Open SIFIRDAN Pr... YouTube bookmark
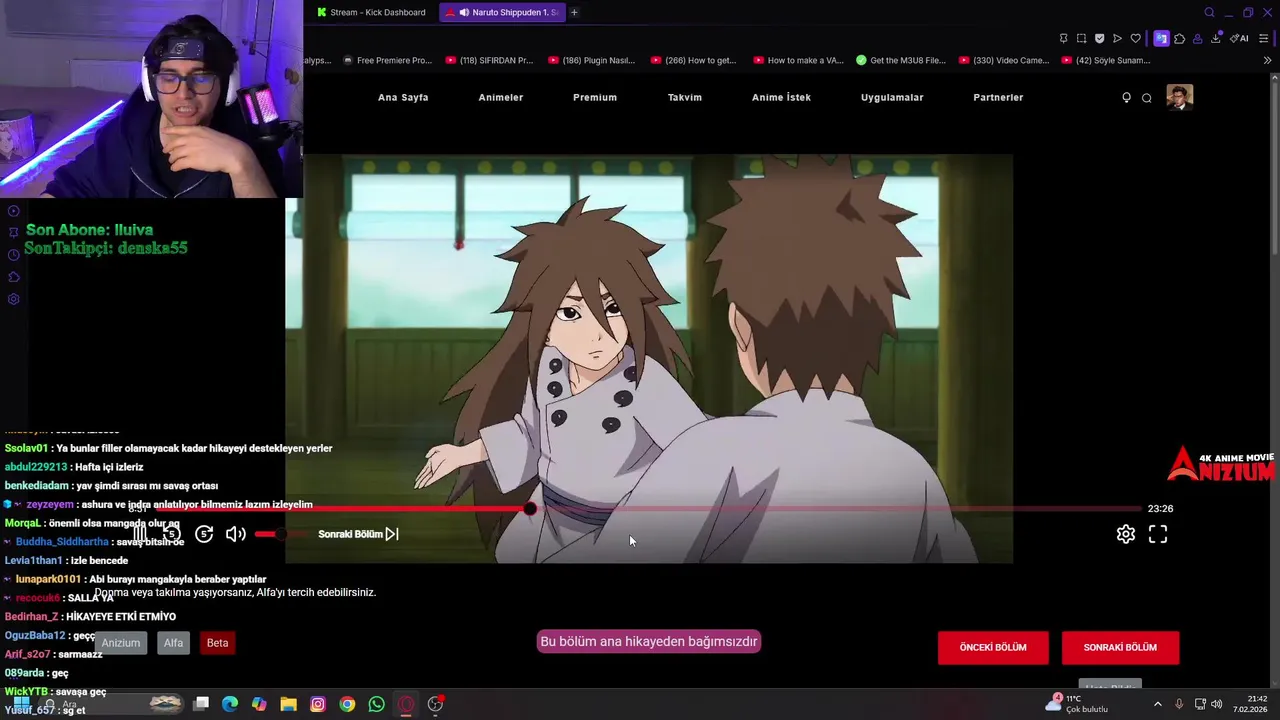The height and width of the screenshot is (720, 1280). coord(490,60)
